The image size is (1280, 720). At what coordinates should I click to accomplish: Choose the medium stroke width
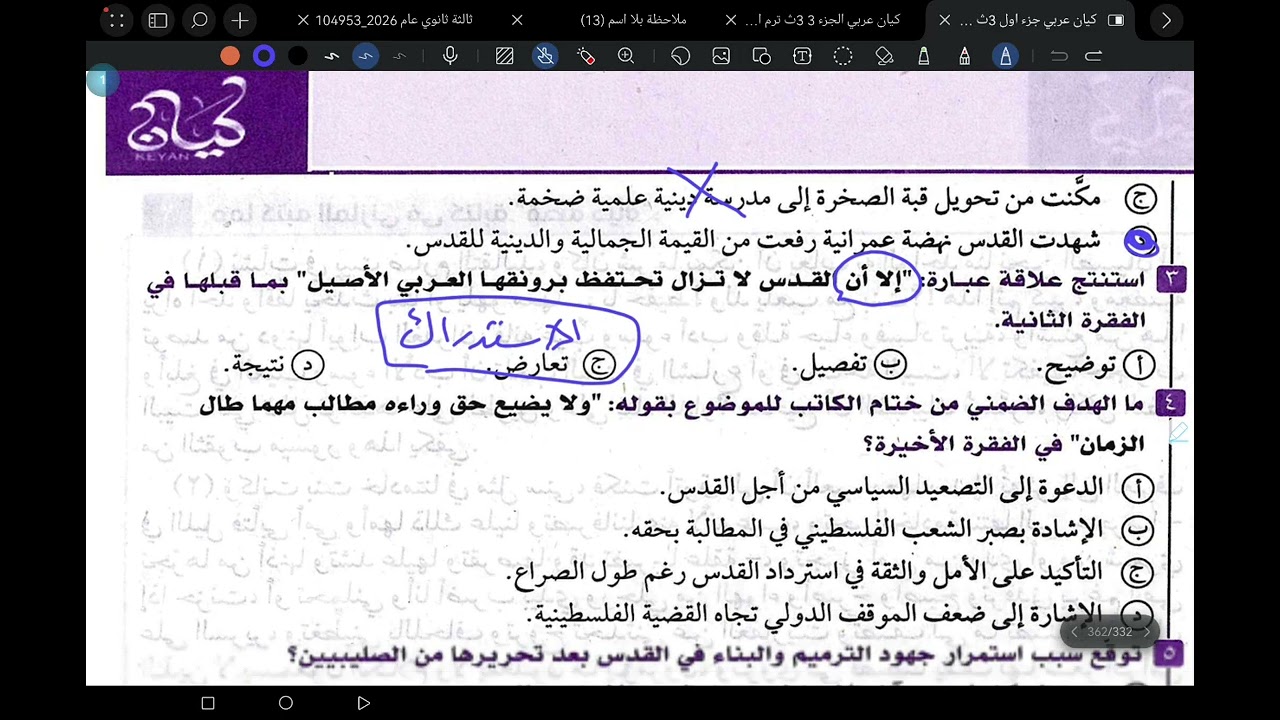[x=365, y=56]
